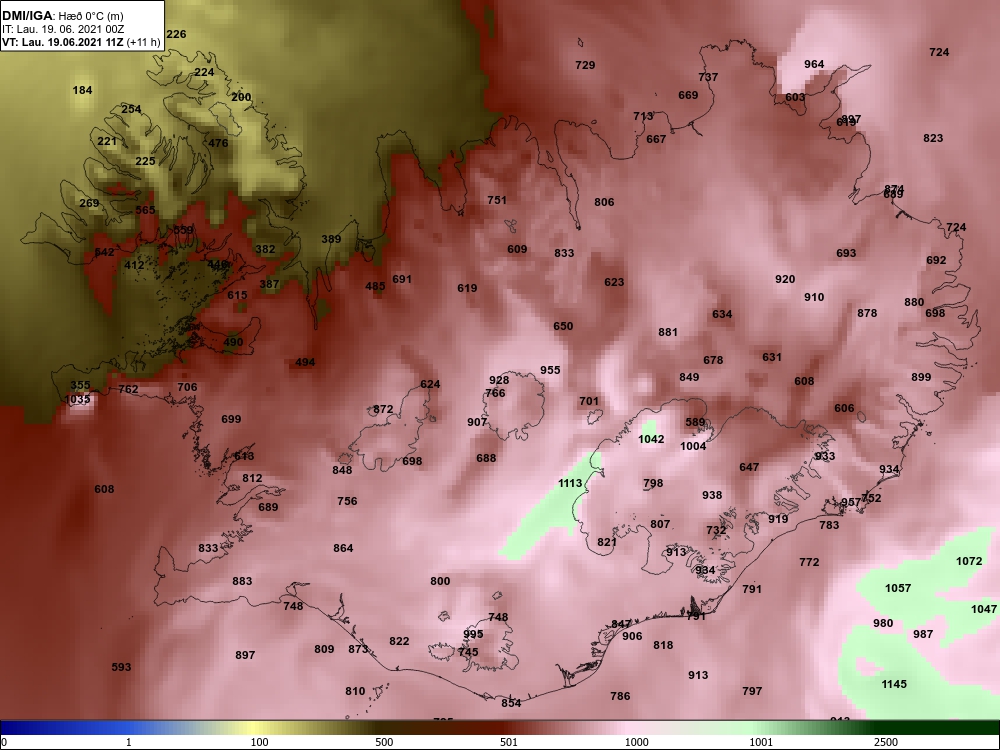Click the map value 593 in the southwest sea
The height and width of the screenshot is (750, 1000).
point(121,667)
